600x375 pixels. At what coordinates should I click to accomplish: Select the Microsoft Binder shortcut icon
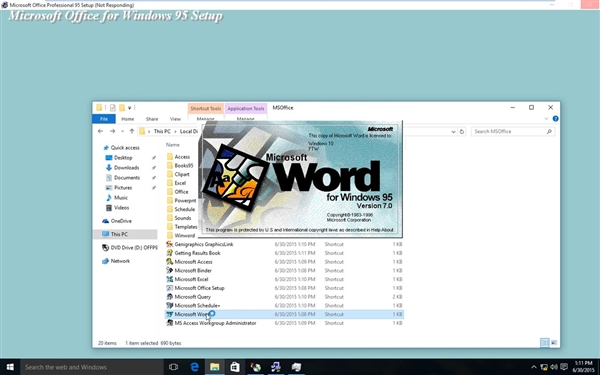170,271
